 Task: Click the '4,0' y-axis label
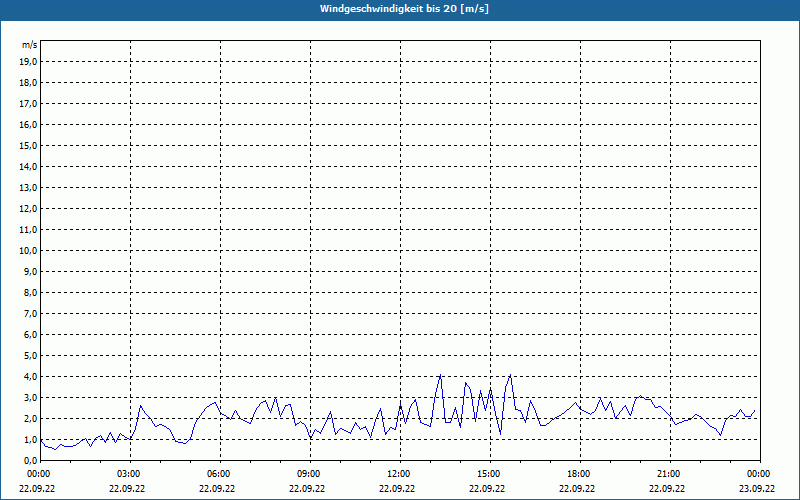point(32,377)
